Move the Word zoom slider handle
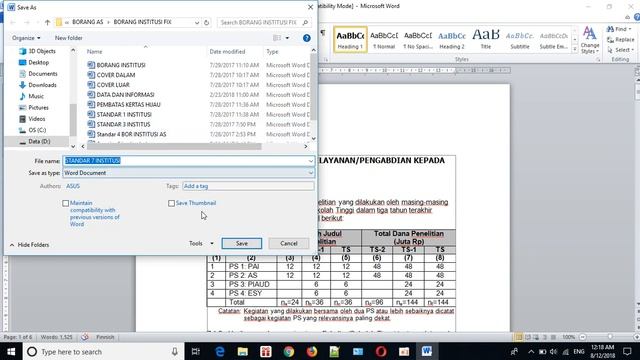This screenshot has width=640, height=360. pyautogui.click(x=610, y=337)
